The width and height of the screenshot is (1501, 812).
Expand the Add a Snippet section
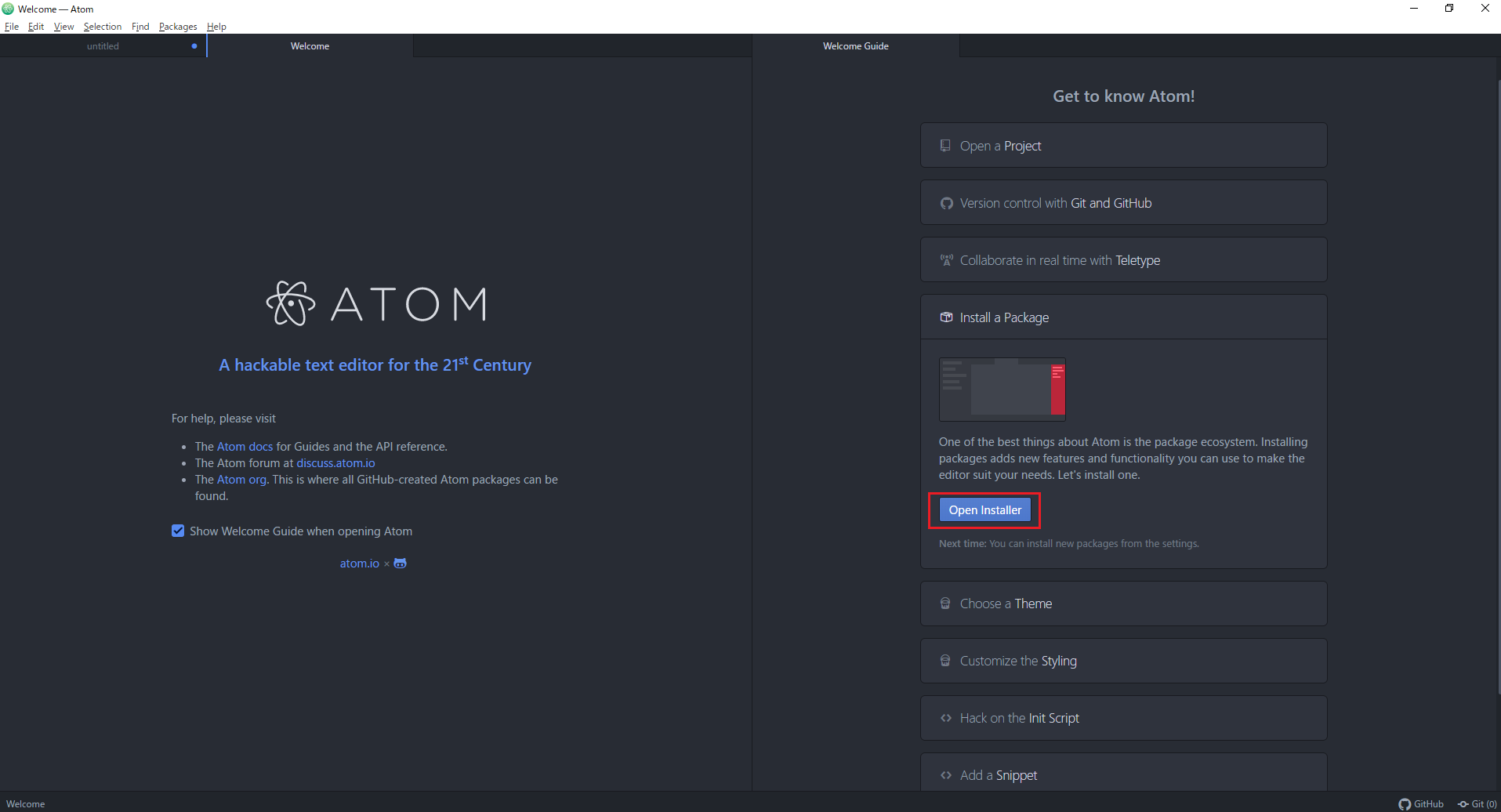(x=1124, y=774)
